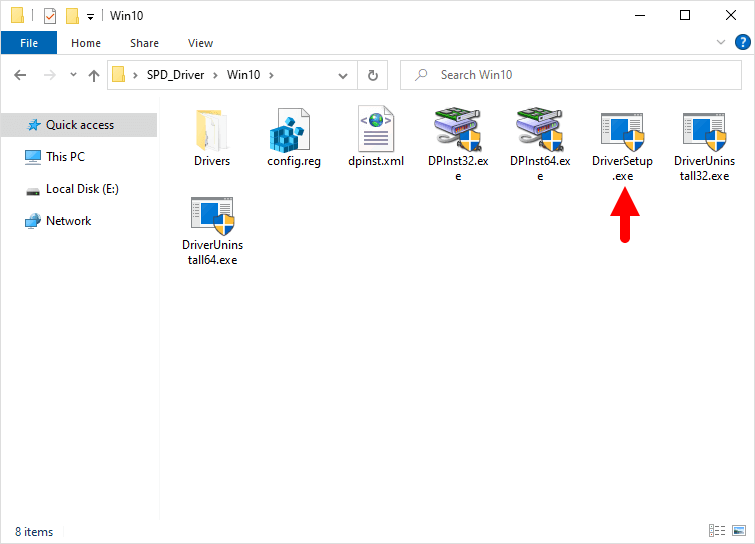Maximize the Win10 Explorer window
This screenshot has height=544, width=755.
click(685, 15)
